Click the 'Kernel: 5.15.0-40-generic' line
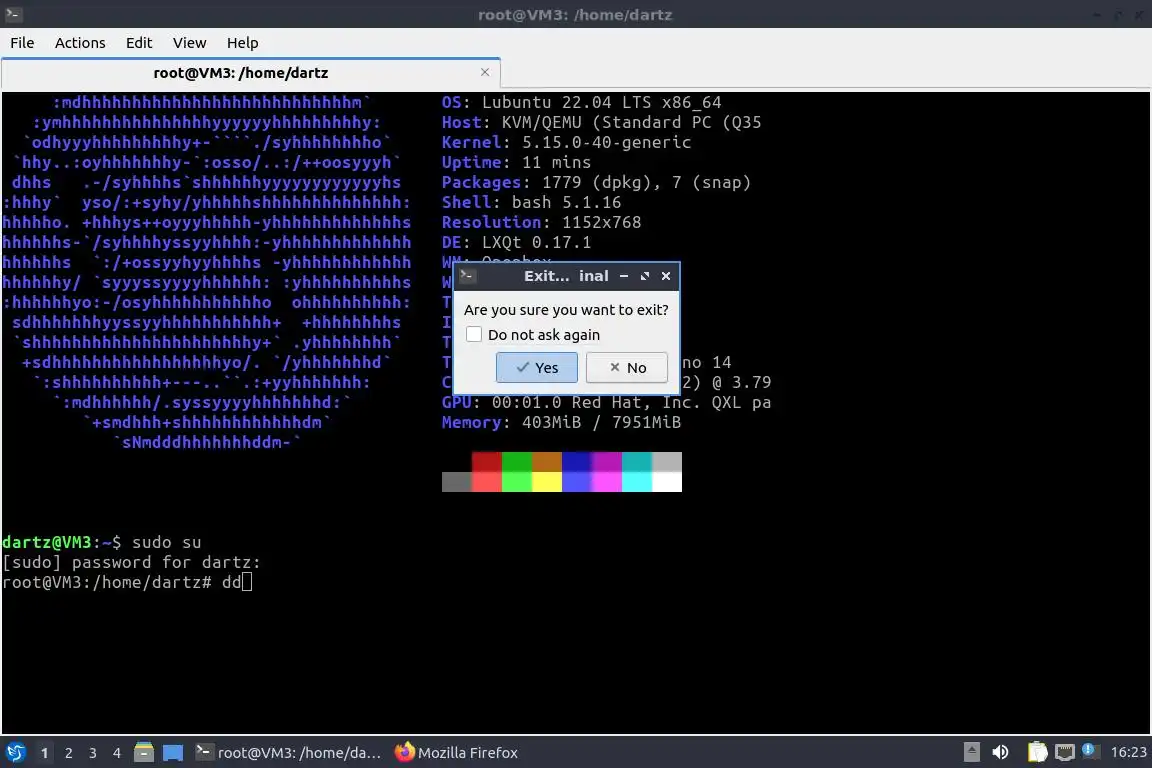The height and width of the screenshot is (768, 1152). point(566,142)
